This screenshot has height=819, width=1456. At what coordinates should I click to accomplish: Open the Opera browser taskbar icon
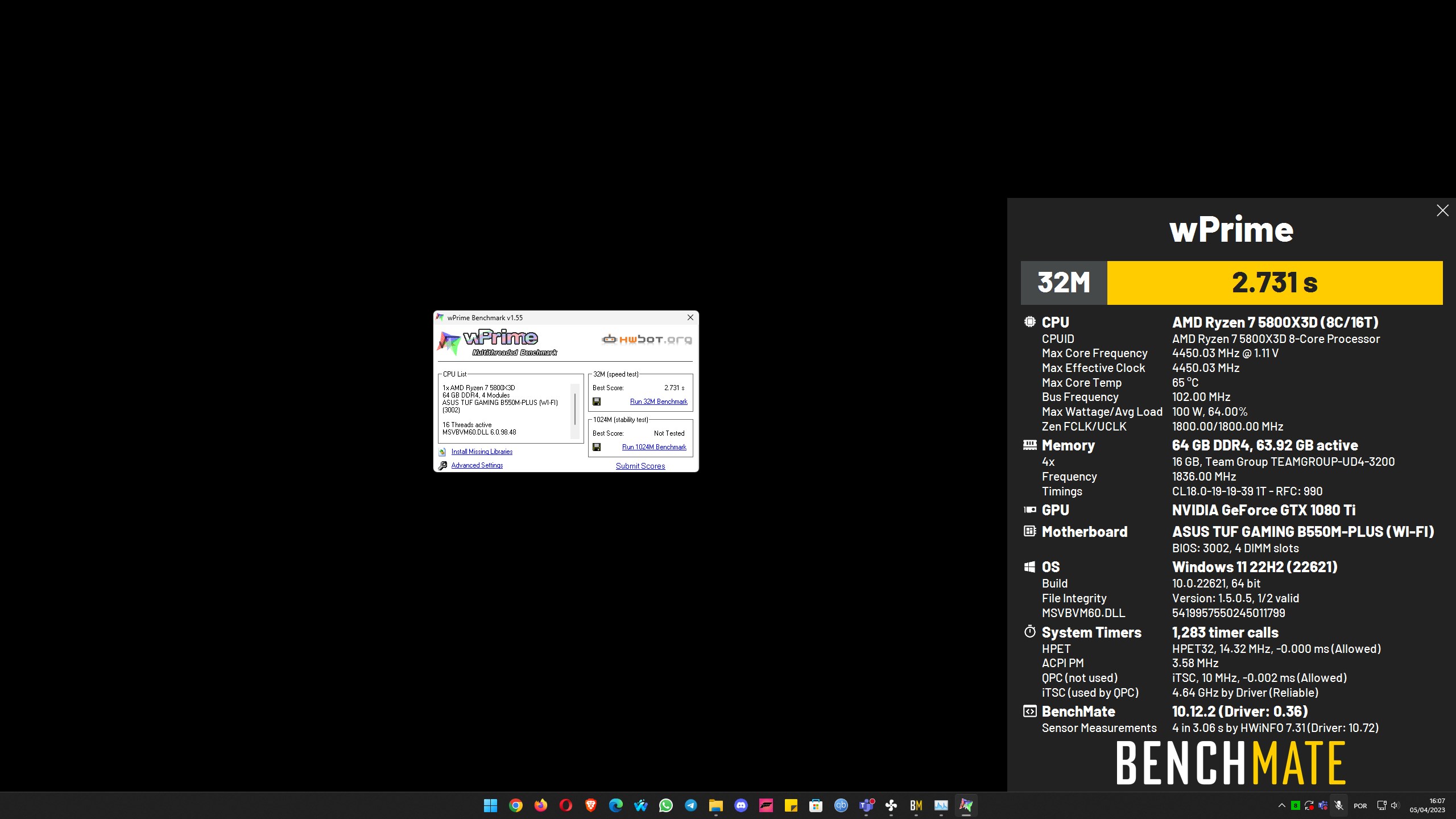coord(565,805)
